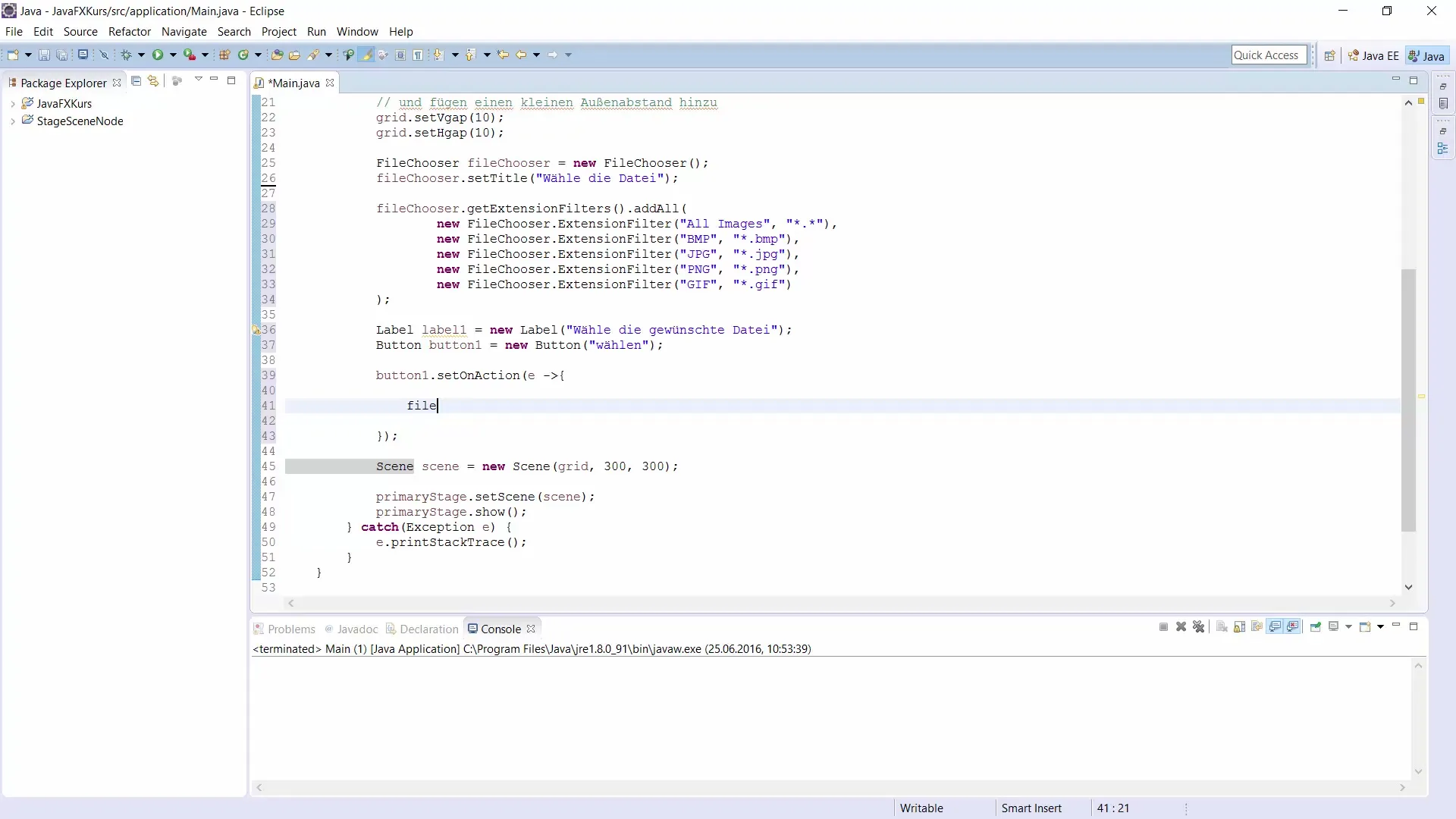Image resolution: width=1456 pixels, height=819 pixels.
Task: Toggle Mark Occurrences highlighter icon
Action: (366, 55)
